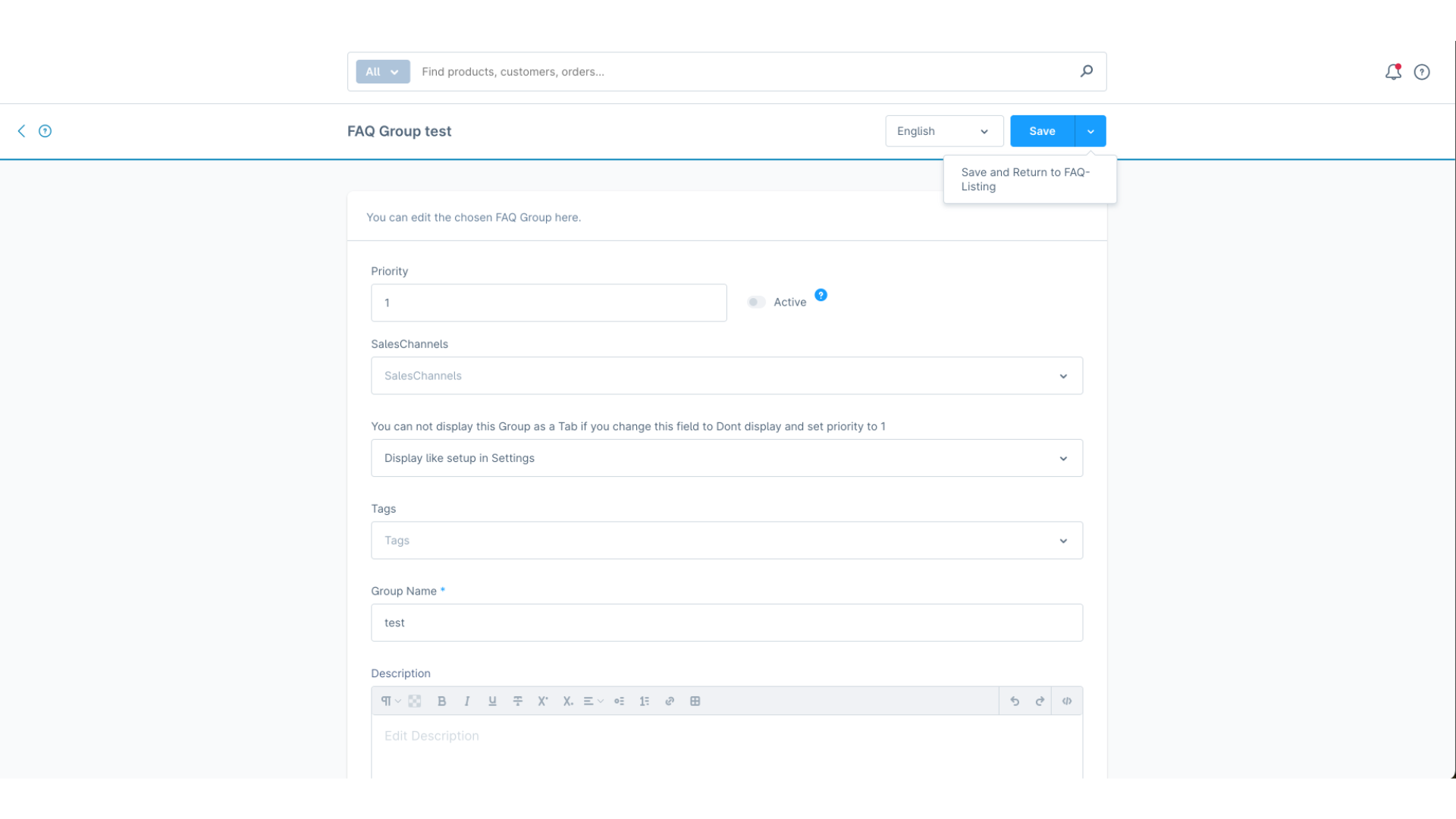1456x819 pixels.
Task: Open the notifications bell
Action: pyautogui.click(x=1393, y=72)
